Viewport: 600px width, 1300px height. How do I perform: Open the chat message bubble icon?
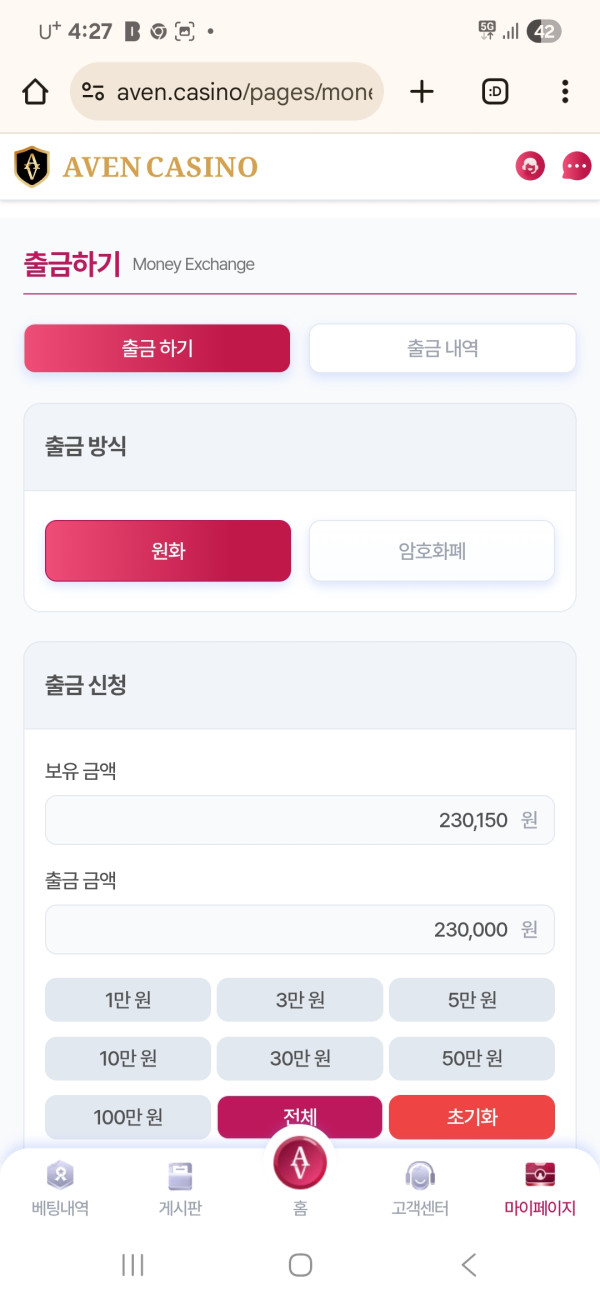click(x=577, y=166)
